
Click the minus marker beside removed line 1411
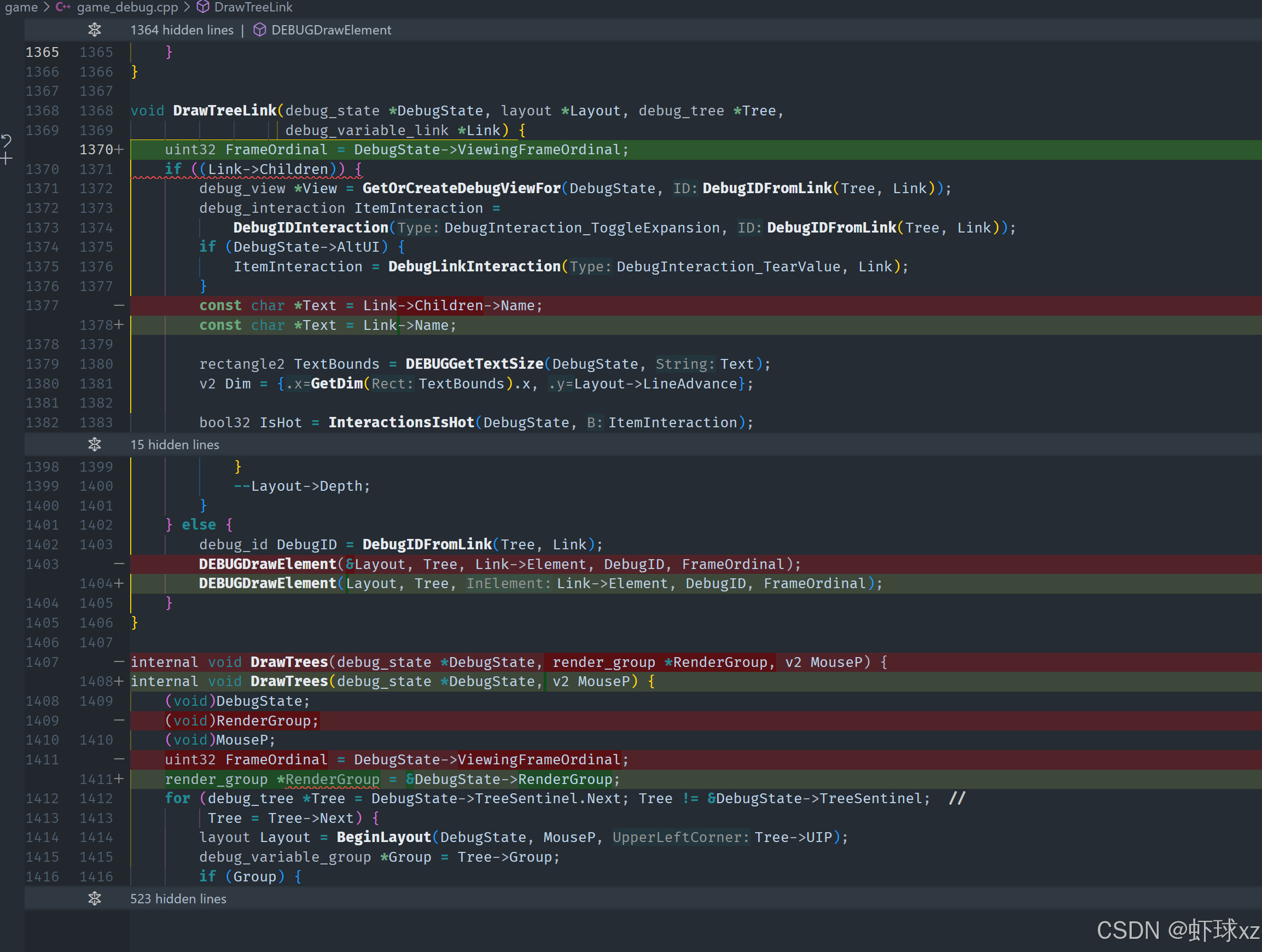(119, 759)
